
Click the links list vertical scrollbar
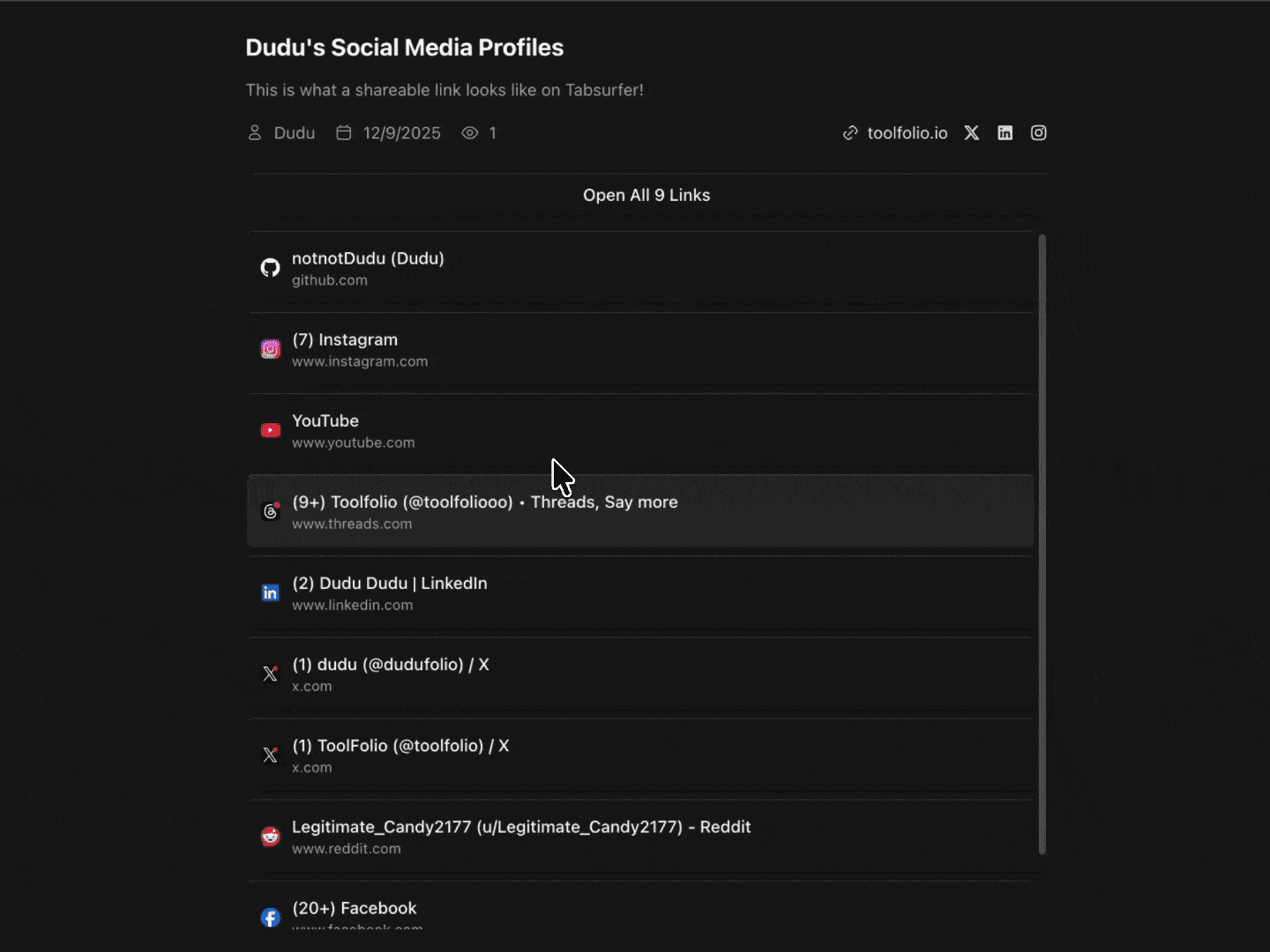click(1042, 544)
